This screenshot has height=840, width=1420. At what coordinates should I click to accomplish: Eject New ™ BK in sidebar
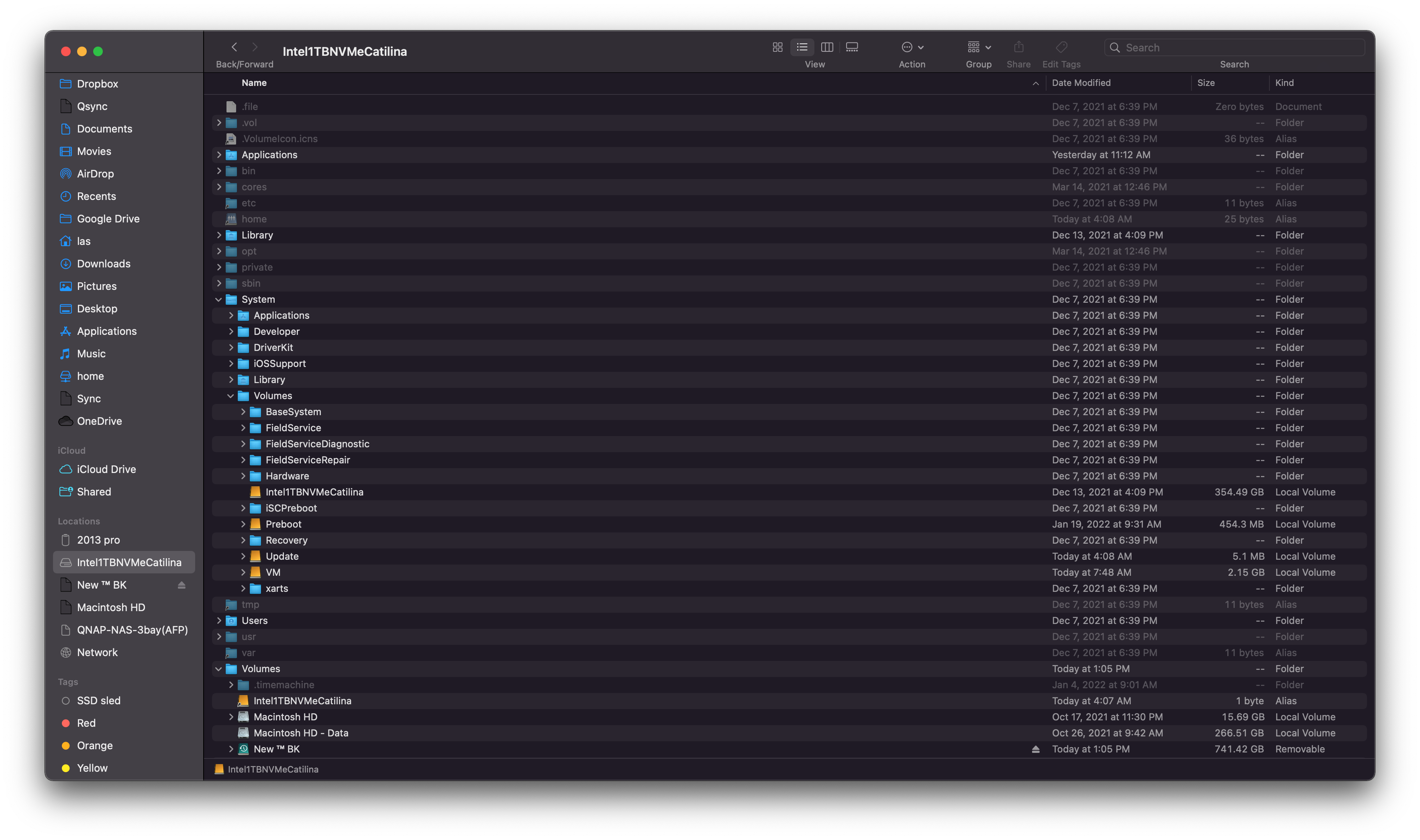click(182, 585)
